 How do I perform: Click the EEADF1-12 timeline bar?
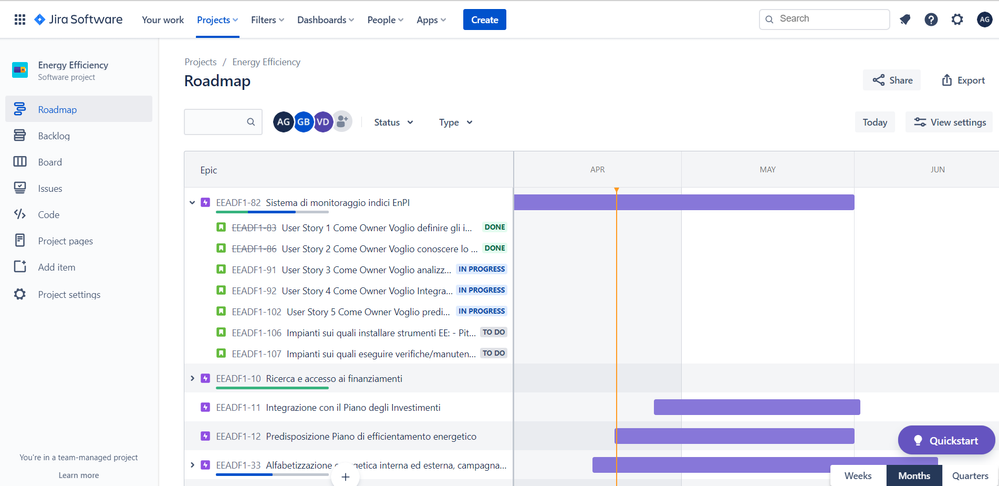[x=734, y=436]
